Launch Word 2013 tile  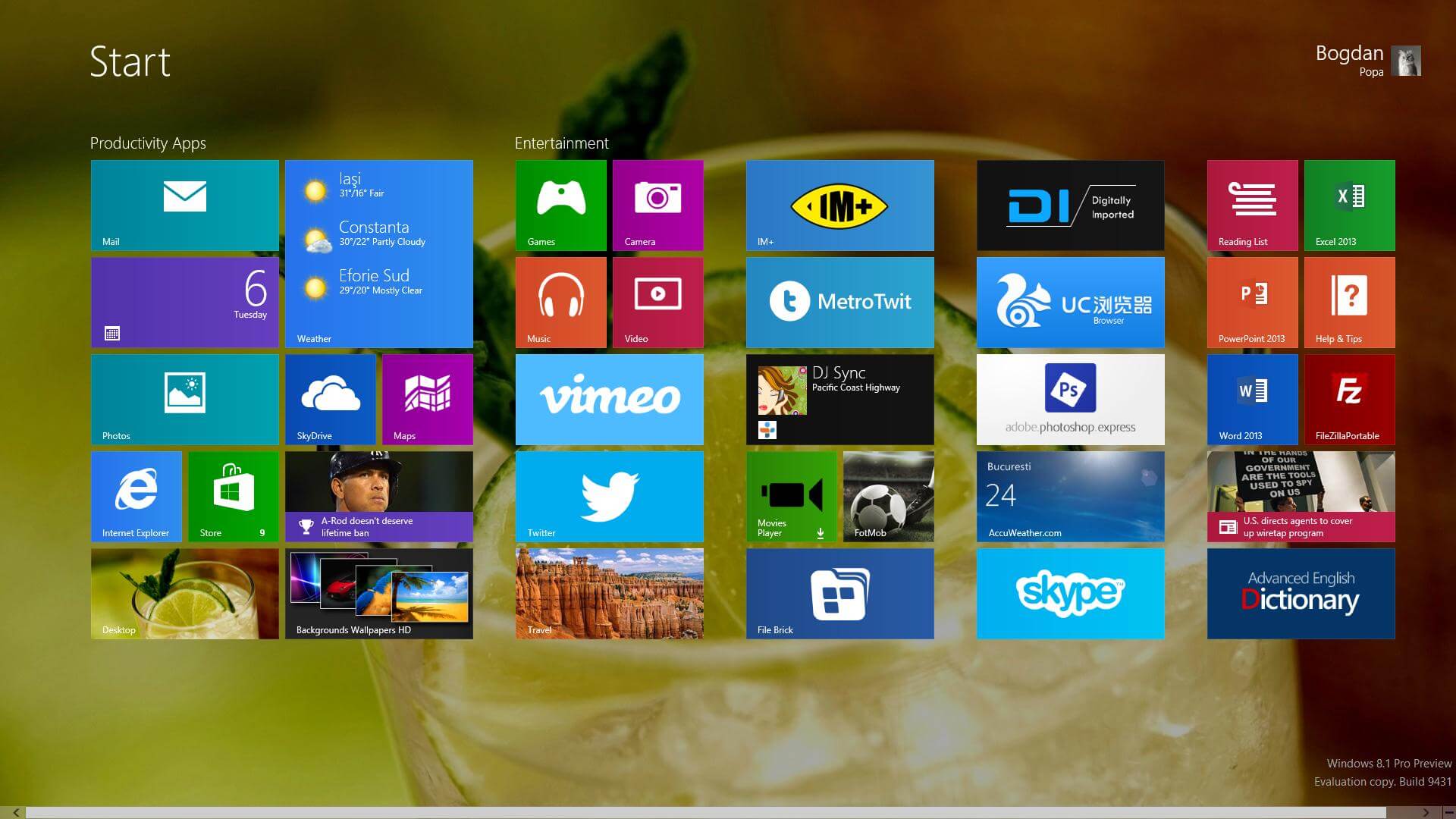[1253, 400]
